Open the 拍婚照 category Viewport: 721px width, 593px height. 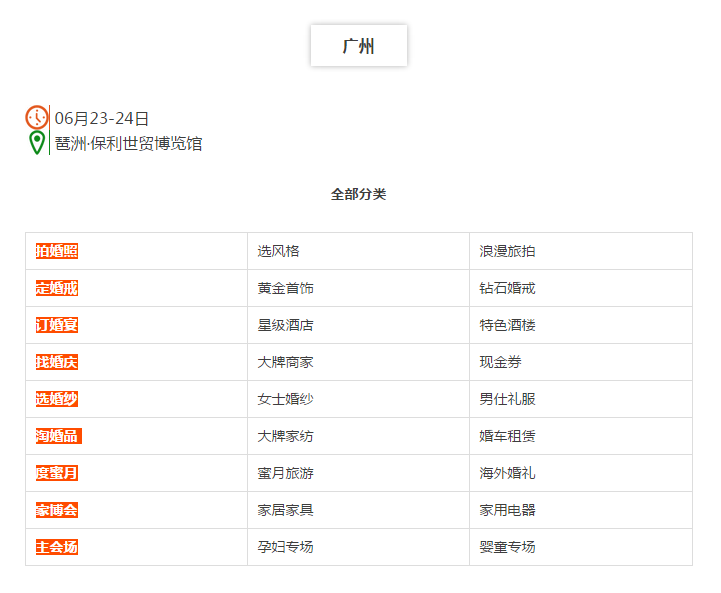pos(57,251)
